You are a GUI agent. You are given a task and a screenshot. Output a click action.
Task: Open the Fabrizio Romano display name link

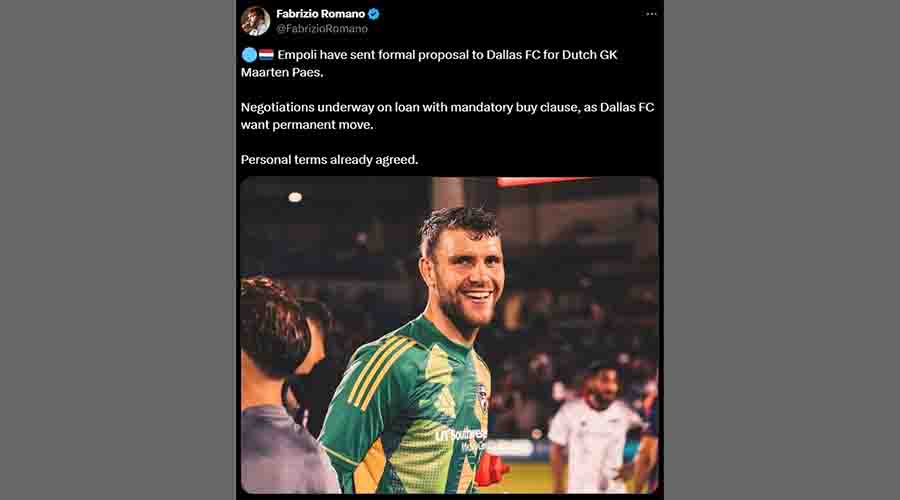320,14
